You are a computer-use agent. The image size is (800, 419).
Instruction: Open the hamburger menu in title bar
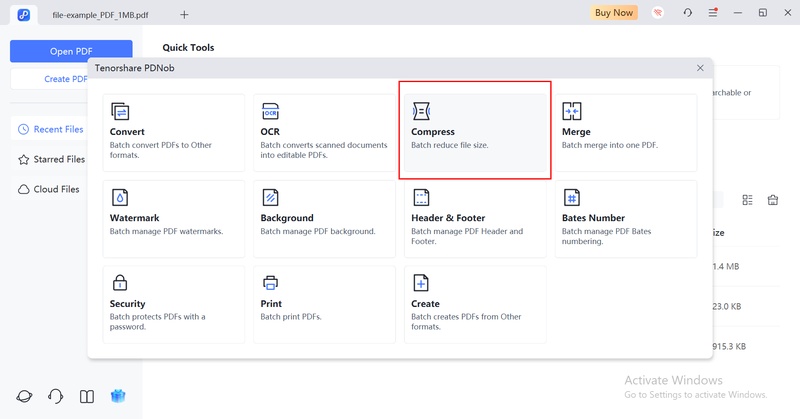tap(713, 13)
